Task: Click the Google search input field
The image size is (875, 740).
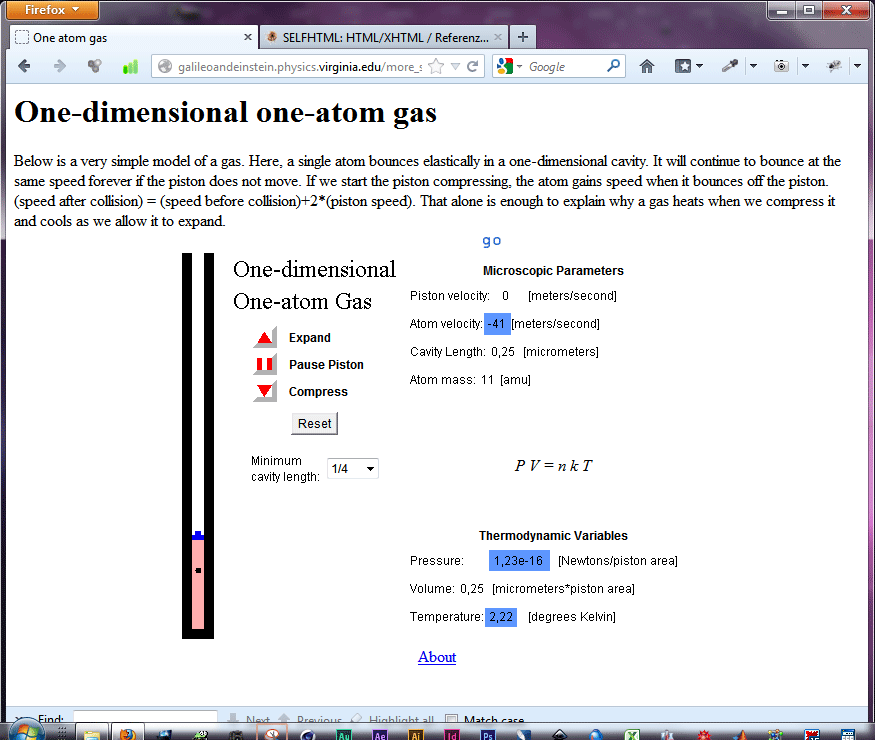Action: point(565,66)
